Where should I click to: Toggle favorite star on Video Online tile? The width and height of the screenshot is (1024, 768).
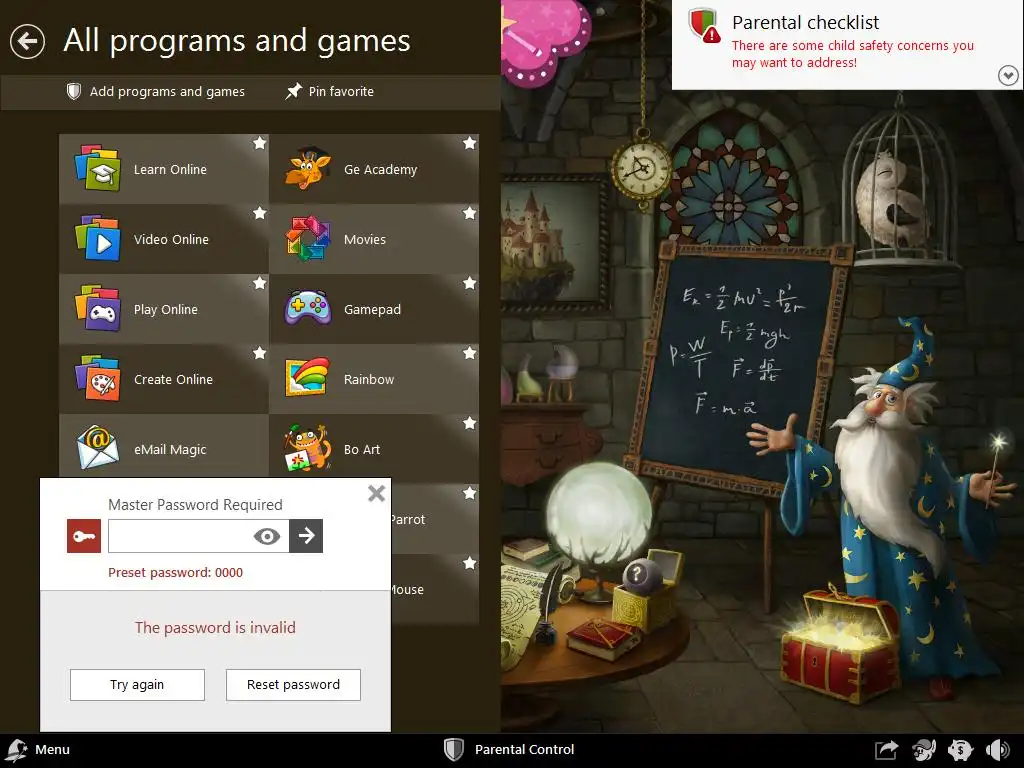[260, 213]
